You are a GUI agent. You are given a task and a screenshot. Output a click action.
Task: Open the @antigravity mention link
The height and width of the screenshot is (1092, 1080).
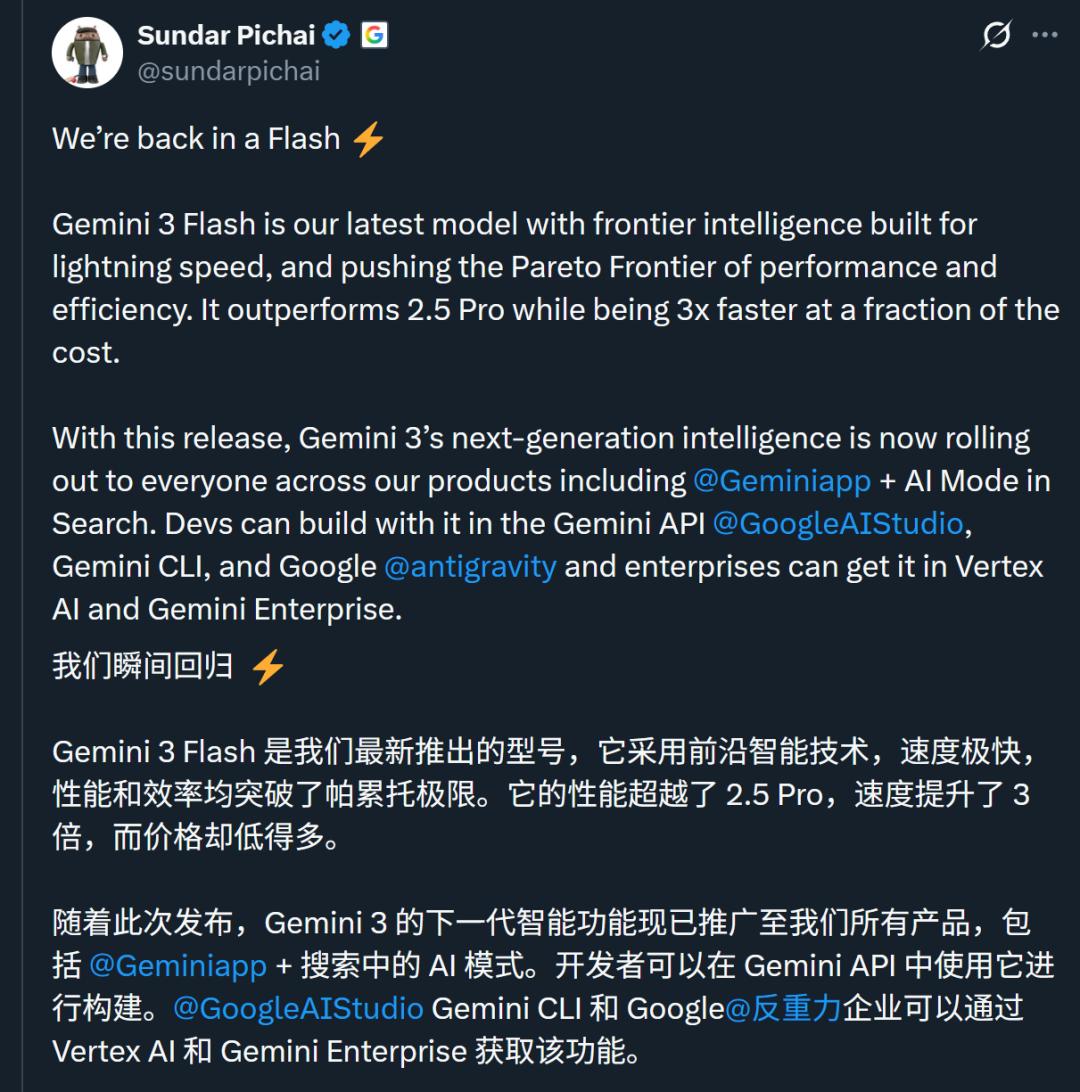click(x=470, y=566)
